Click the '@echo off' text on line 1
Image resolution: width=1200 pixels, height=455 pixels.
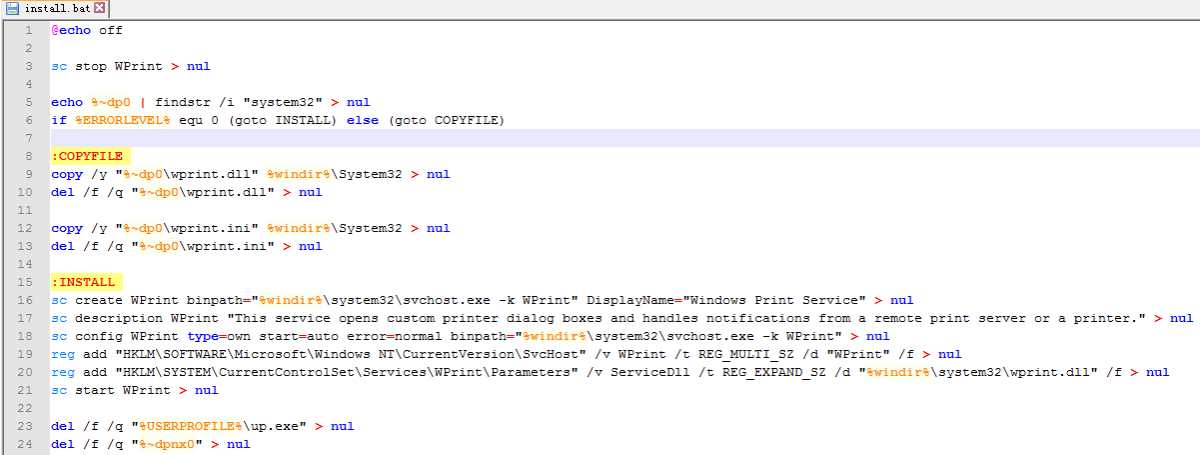pyautogui.click(x=87, y=30)
